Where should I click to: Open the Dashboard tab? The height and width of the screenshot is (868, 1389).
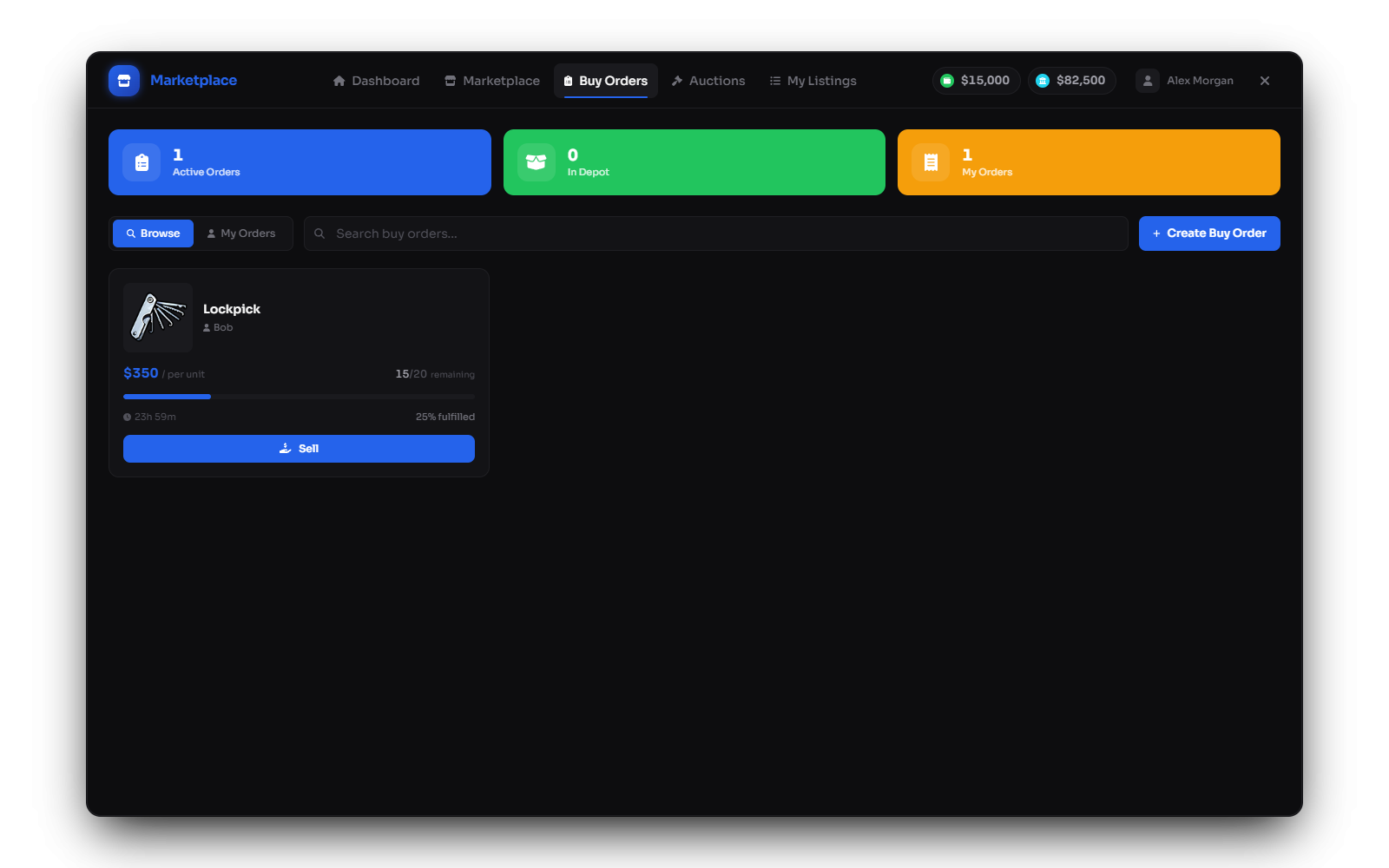pos(376,81)
